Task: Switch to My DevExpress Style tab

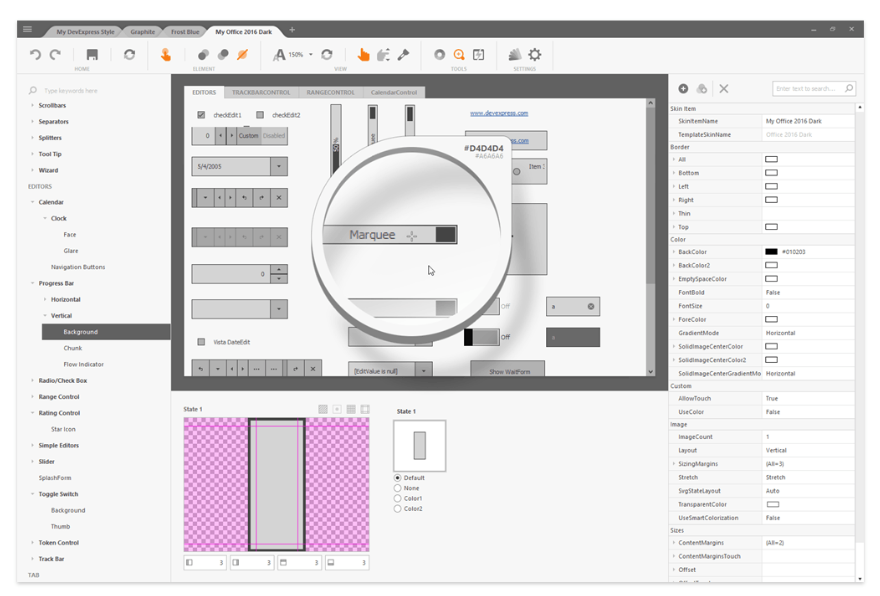Action: (85, 31)
